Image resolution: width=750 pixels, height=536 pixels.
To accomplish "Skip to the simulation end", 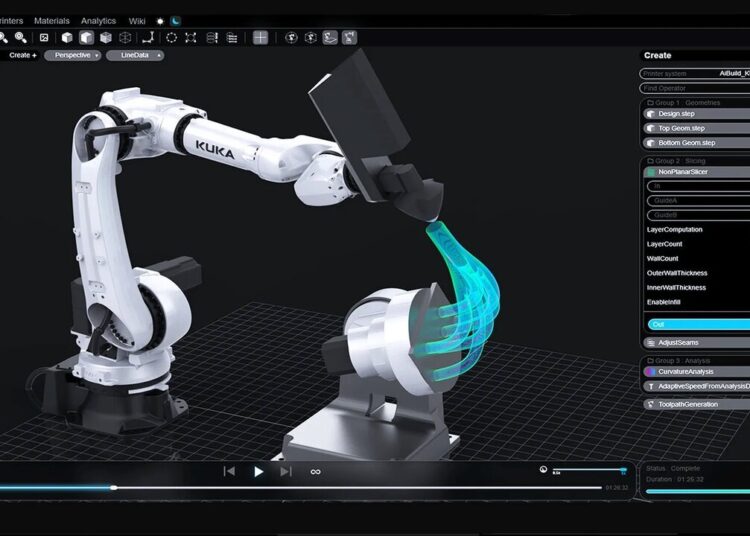I will 286,471.
